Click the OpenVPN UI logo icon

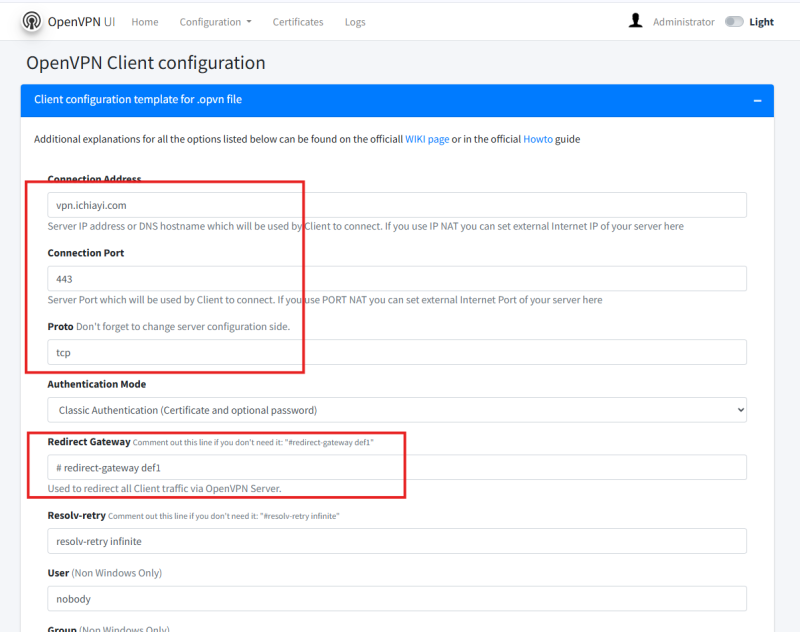pos(32,21)
